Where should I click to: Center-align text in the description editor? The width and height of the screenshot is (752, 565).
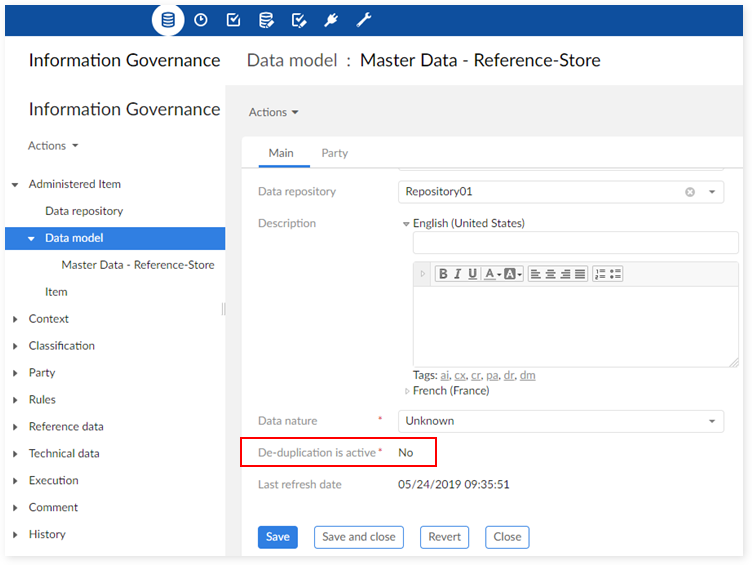pos(551,274)
